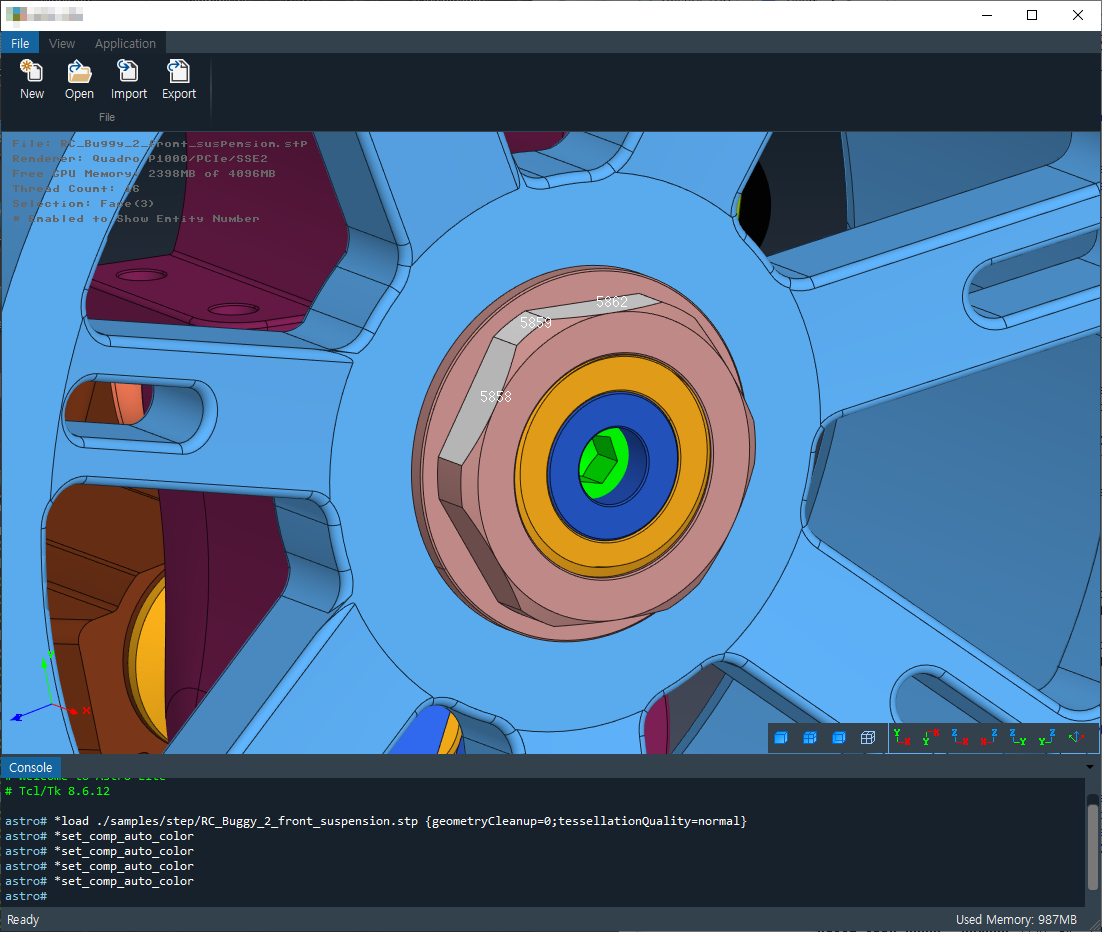1102x932 pixels.
Task: Click the Ready status bar text
Action: point(23,919)
